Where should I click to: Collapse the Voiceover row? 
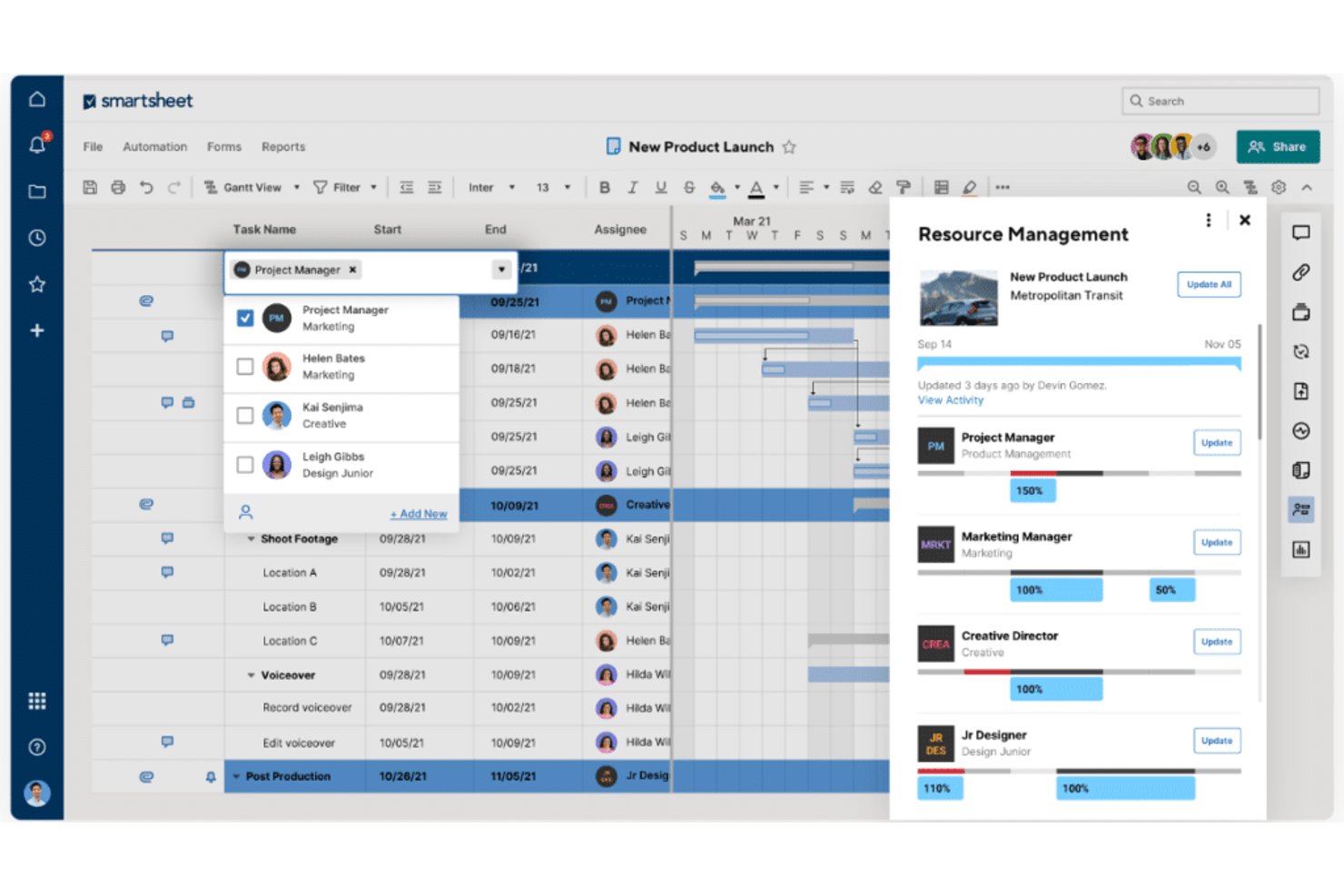(x=252, y=675)
